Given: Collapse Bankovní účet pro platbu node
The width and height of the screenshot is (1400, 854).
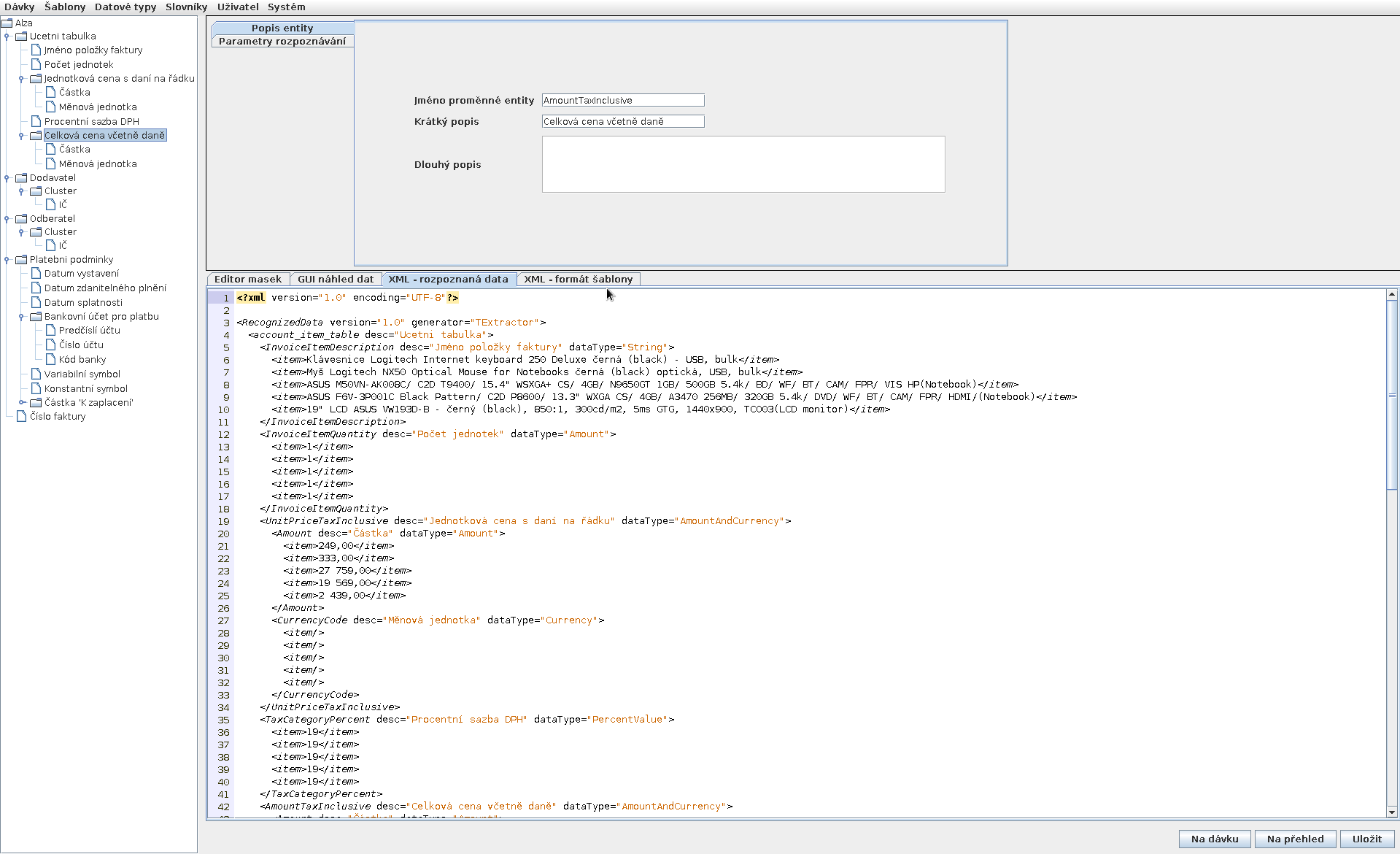Looking at the screenshot, I should tap(21, 317).
